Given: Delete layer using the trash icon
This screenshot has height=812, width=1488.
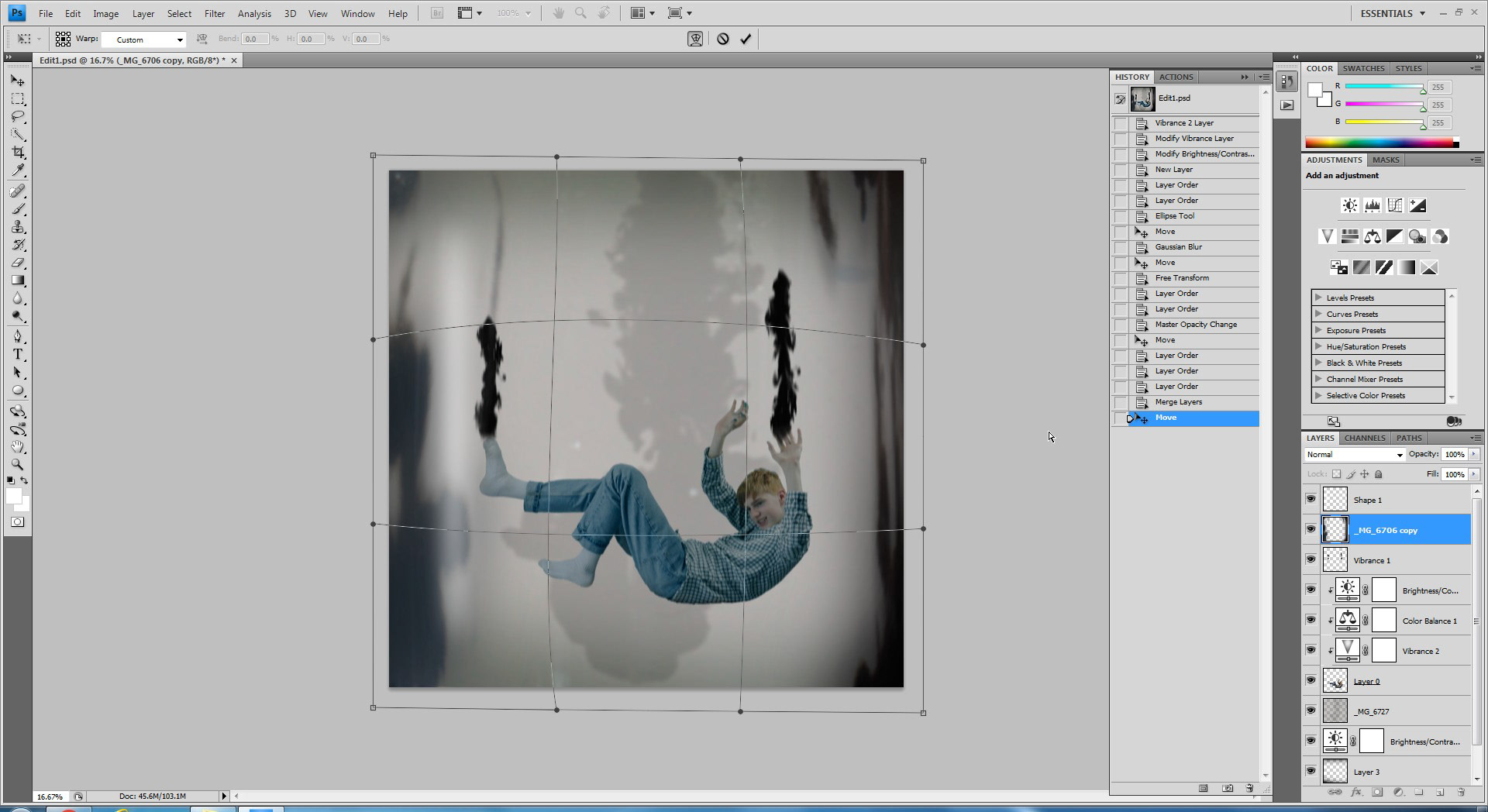Looking at the screenshot, I should click(1460, 792).
